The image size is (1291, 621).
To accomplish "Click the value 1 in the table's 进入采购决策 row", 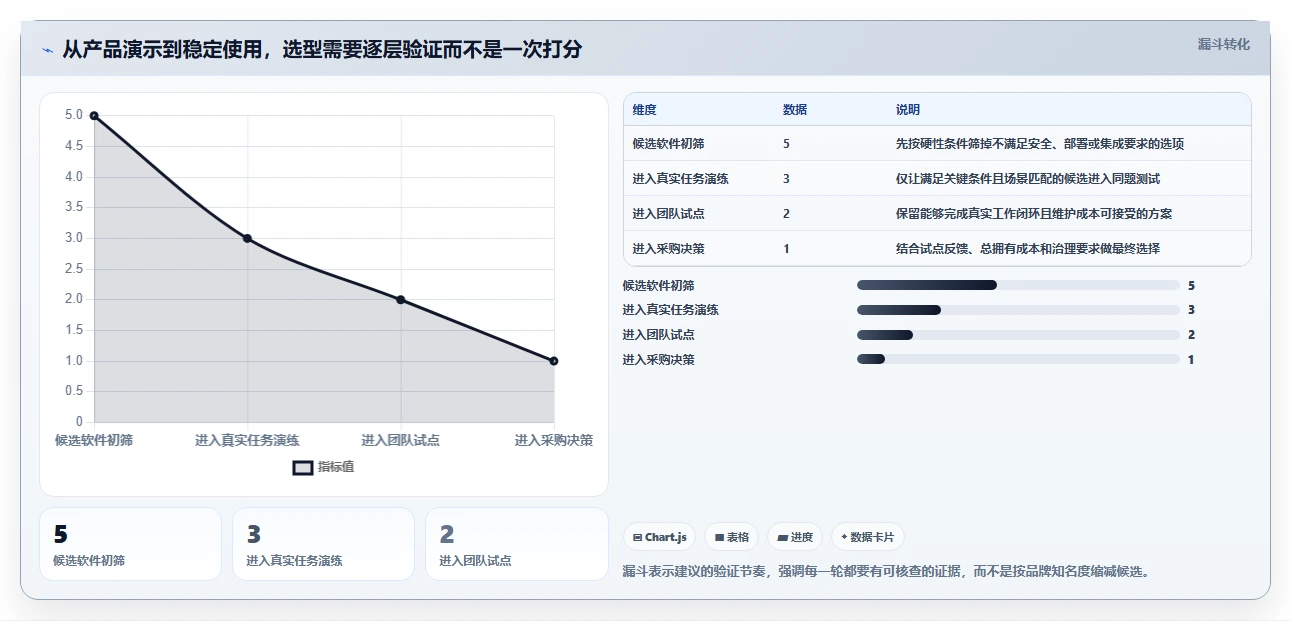I will 787,249.
